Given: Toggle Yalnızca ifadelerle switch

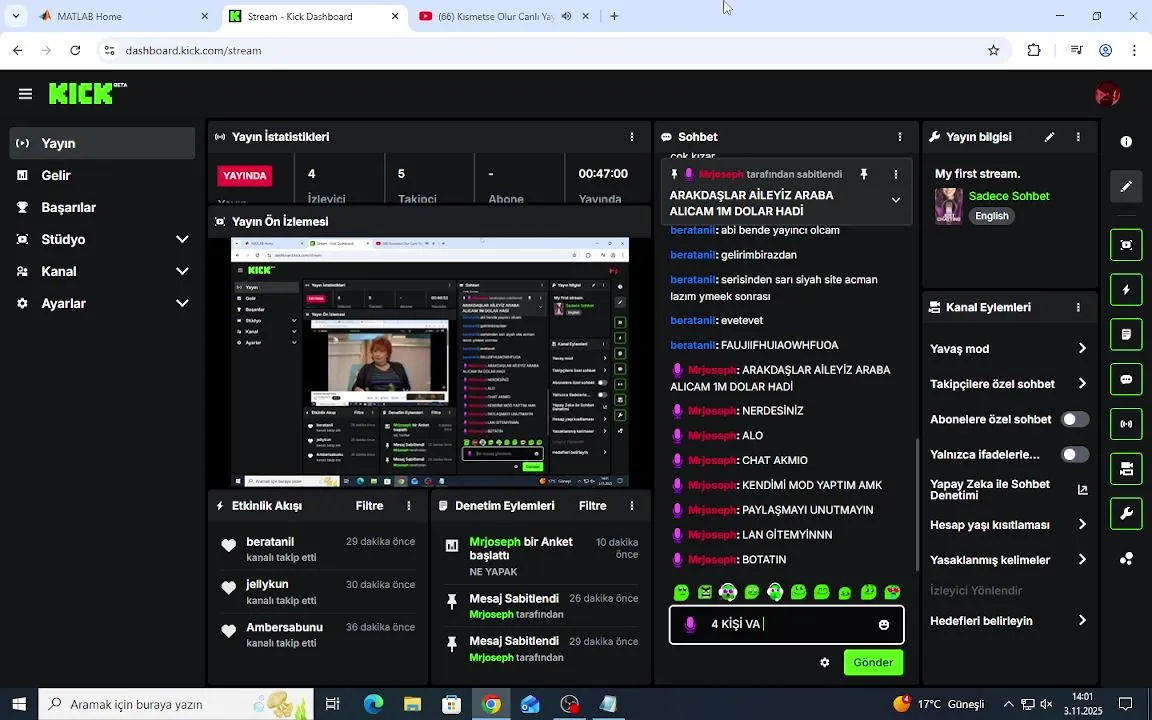Looking at the screenshot, I should point(1075,455).
